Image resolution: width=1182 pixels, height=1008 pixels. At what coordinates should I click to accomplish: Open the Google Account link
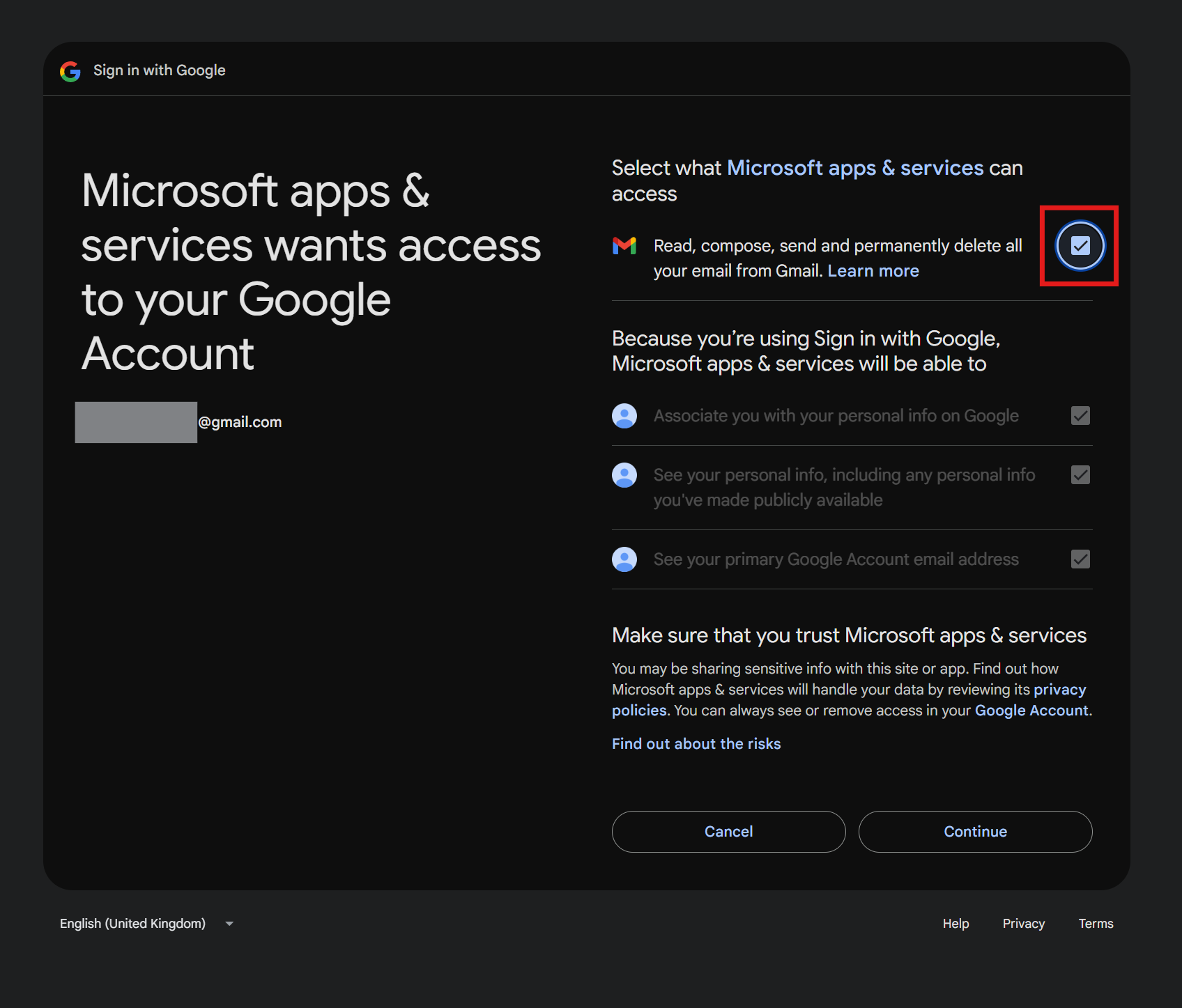click(1031, 711)
